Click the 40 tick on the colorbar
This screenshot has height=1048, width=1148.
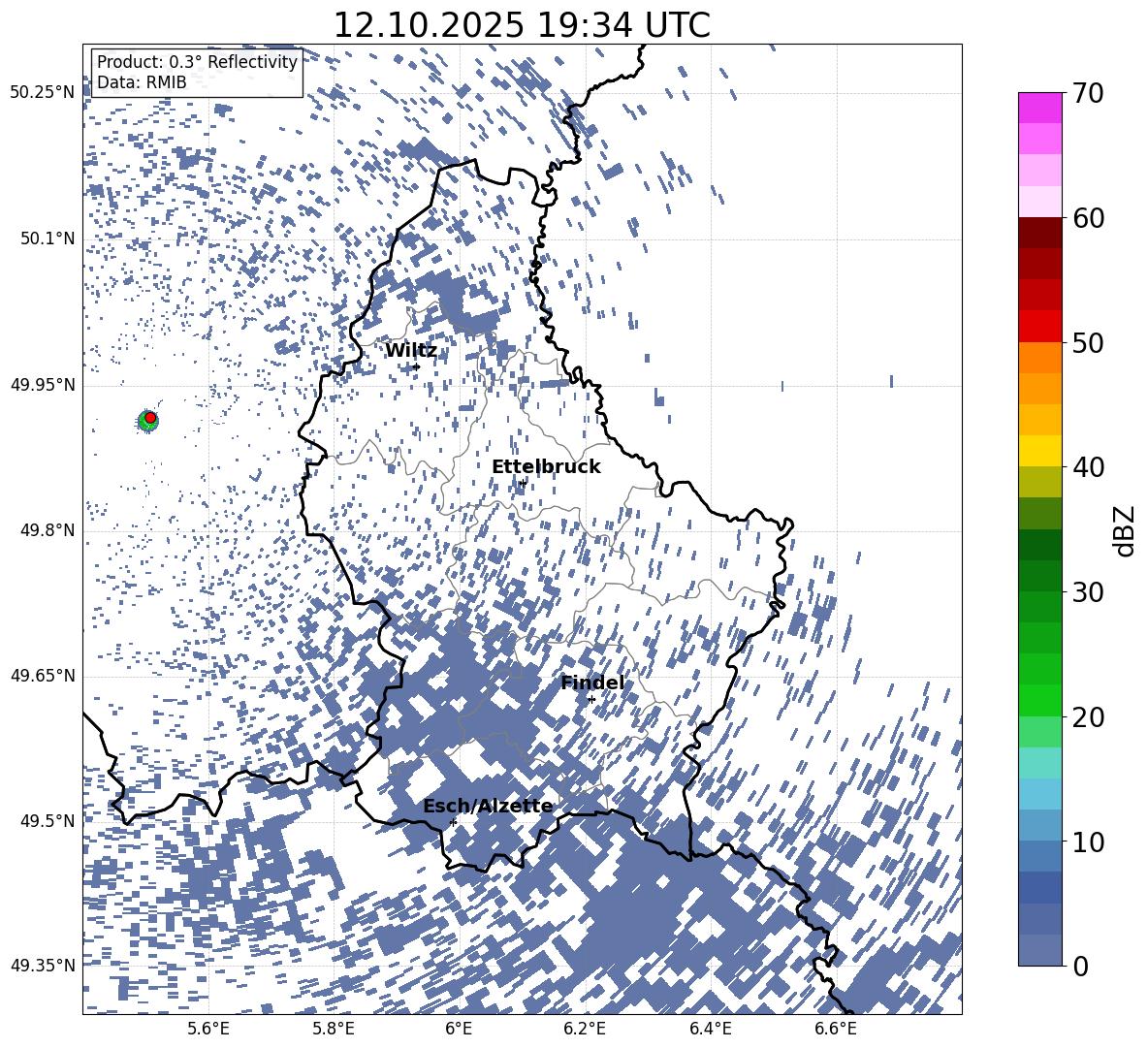point(1088,467)
